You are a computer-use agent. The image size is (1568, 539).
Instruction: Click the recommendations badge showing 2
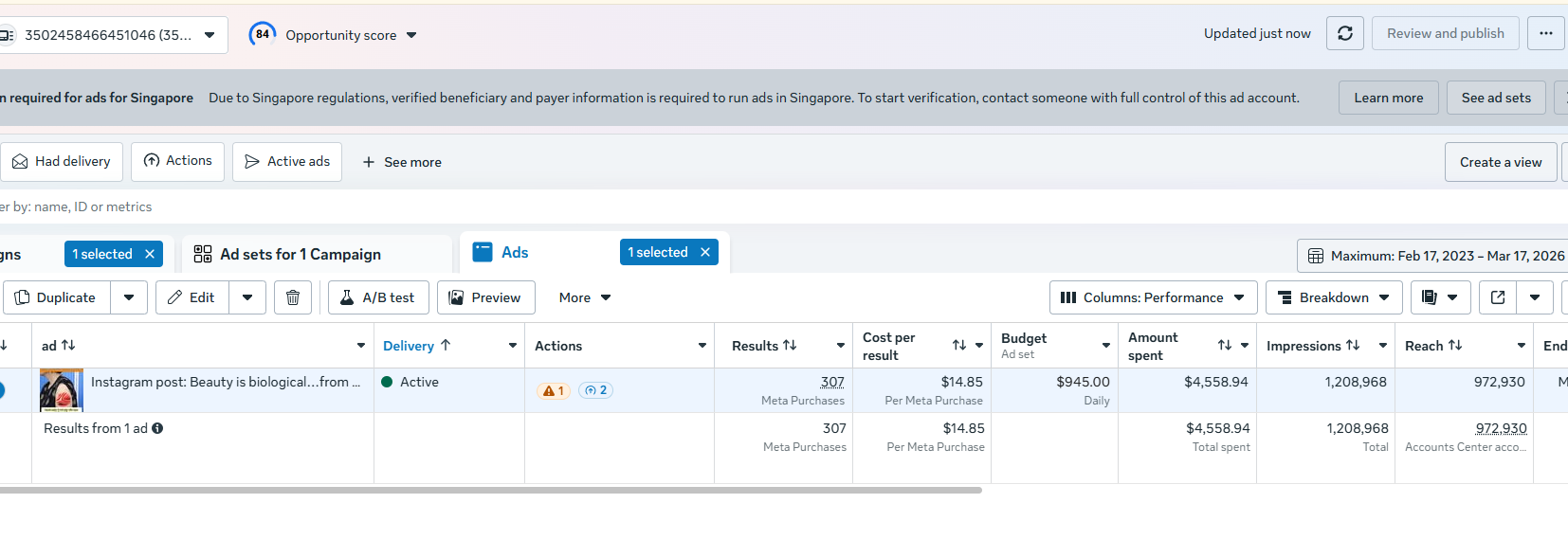[596, 390]
